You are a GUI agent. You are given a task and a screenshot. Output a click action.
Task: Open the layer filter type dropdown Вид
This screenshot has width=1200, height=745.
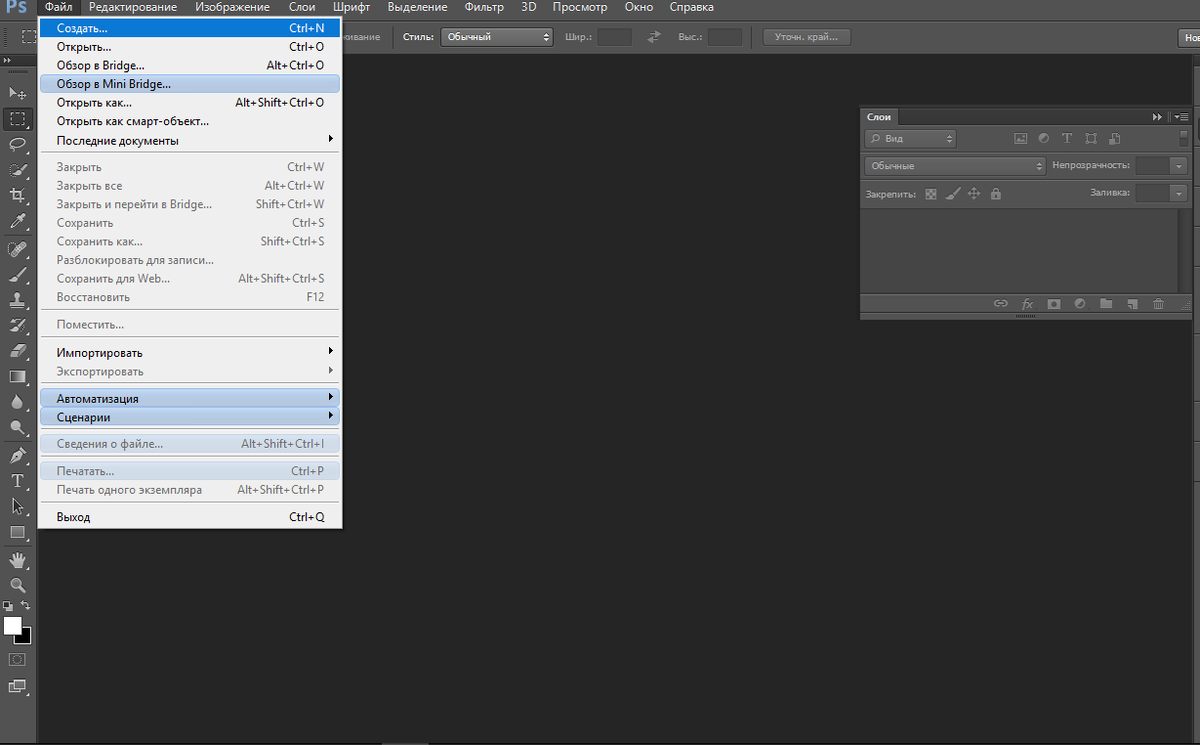click(x=910, y=139)
